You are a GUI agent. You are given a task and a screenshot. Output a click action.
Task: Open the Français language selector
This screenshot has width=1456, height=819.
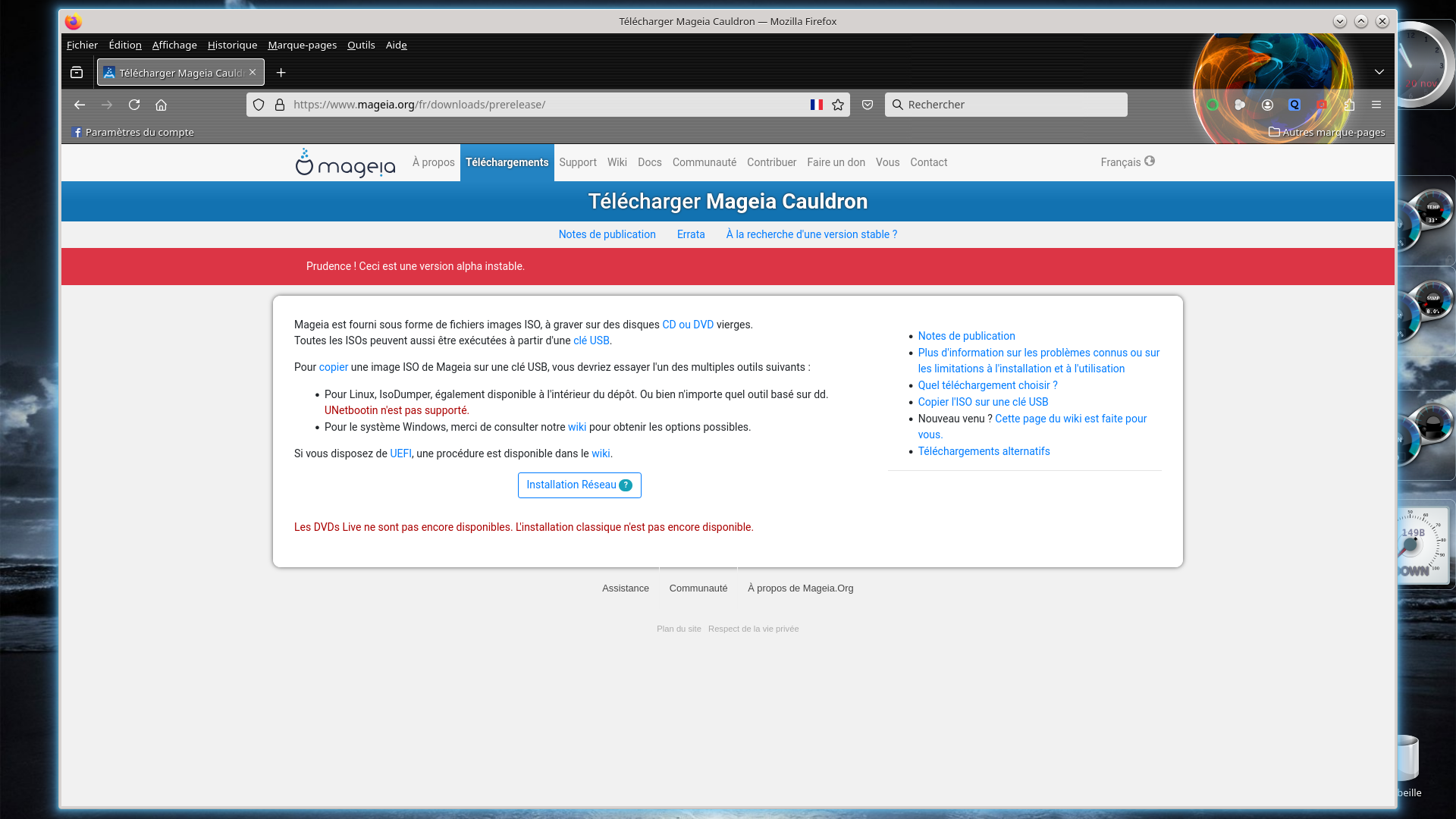pyautogui.click(x=1128, y=162)
